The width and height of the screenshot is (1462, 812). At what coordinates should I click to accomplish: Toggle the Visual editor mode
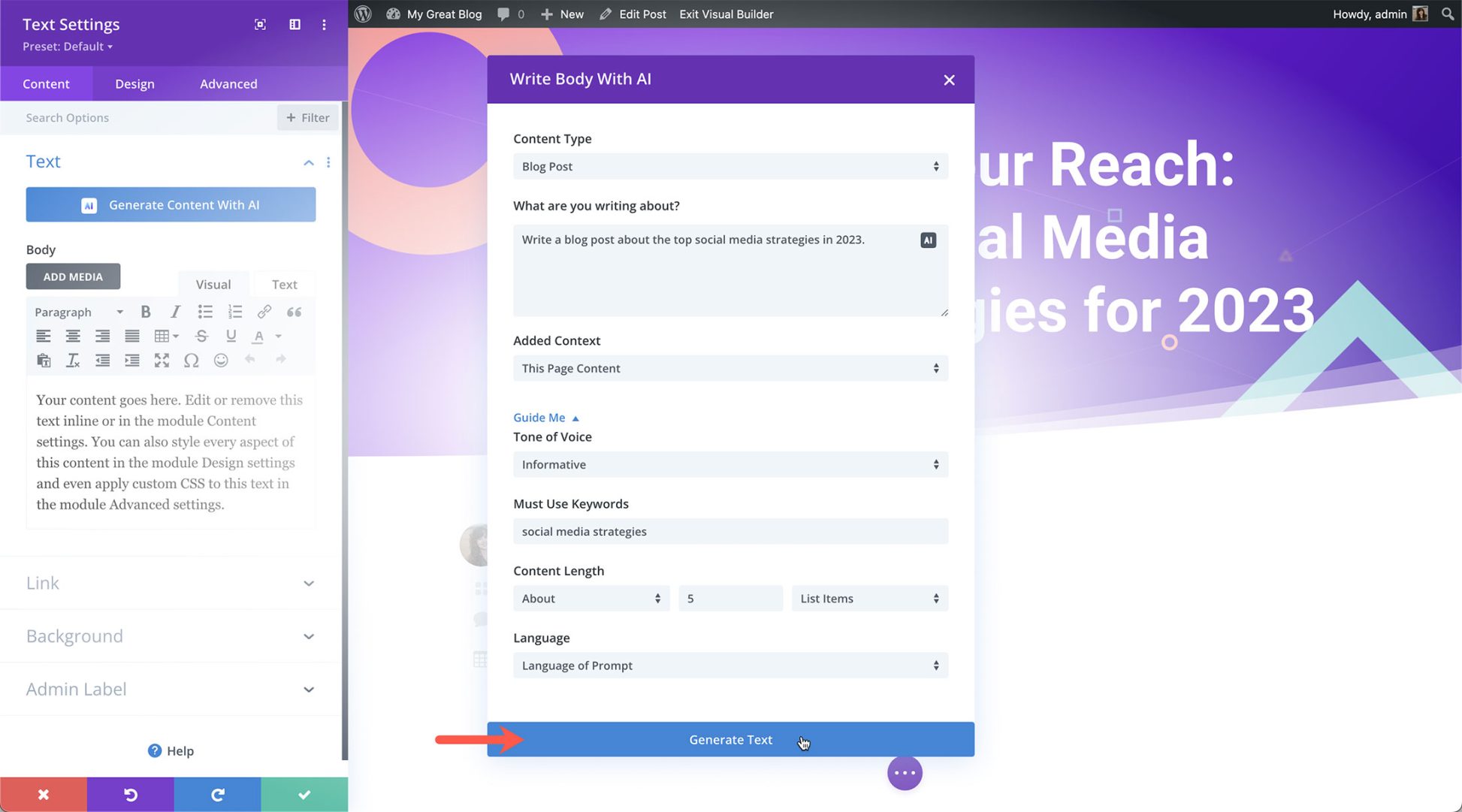(x=213, y=284)
